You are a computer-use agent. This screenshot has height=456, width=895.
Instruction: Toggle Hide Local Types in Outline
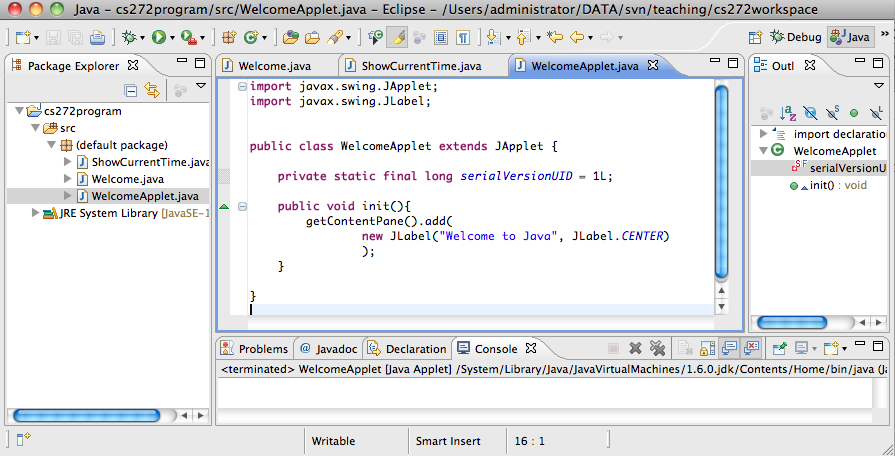(876, 113)
